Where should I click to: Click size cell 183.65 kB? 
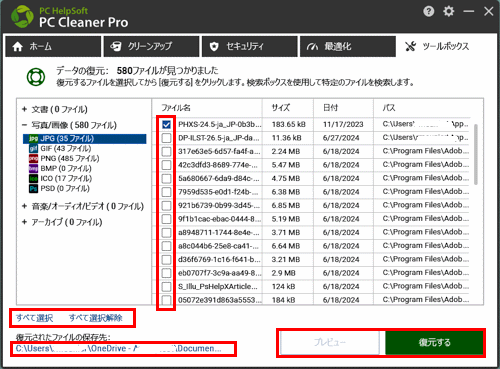coord(289,125)
